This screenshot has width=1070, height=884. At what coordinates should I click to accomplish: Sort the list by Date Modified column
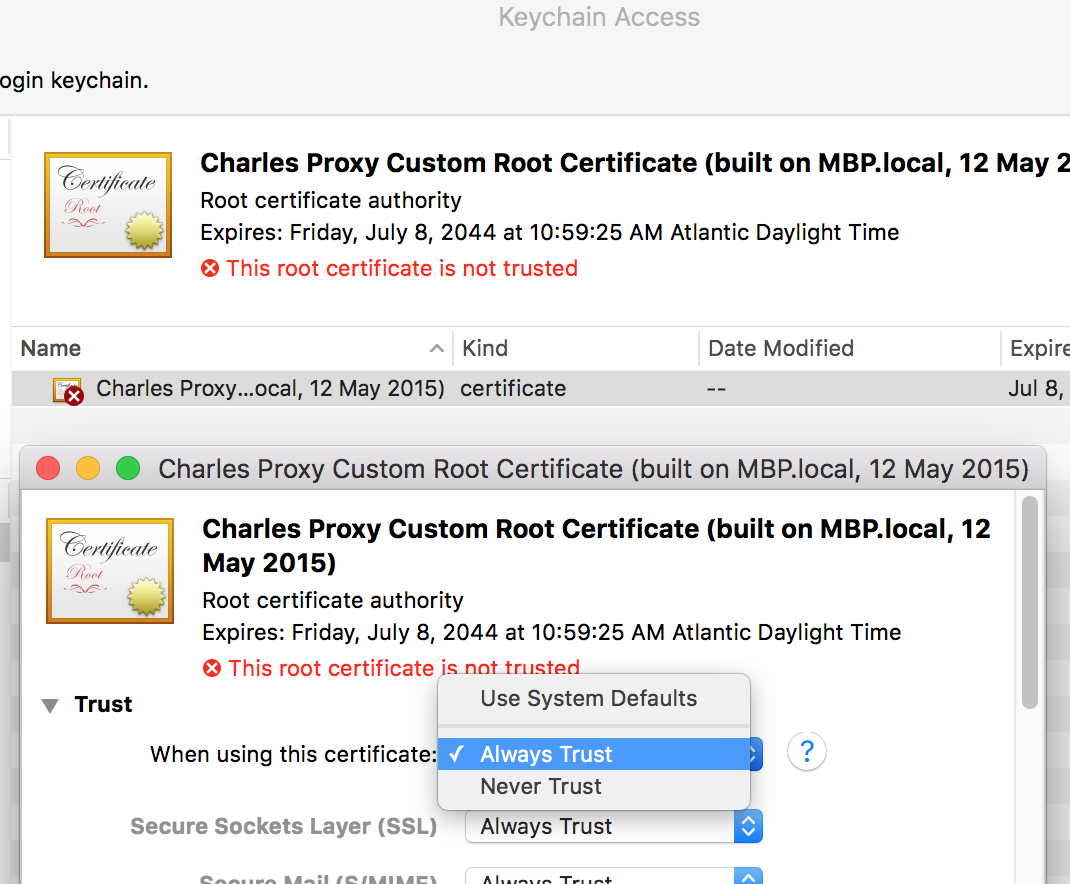pos(850,349)
